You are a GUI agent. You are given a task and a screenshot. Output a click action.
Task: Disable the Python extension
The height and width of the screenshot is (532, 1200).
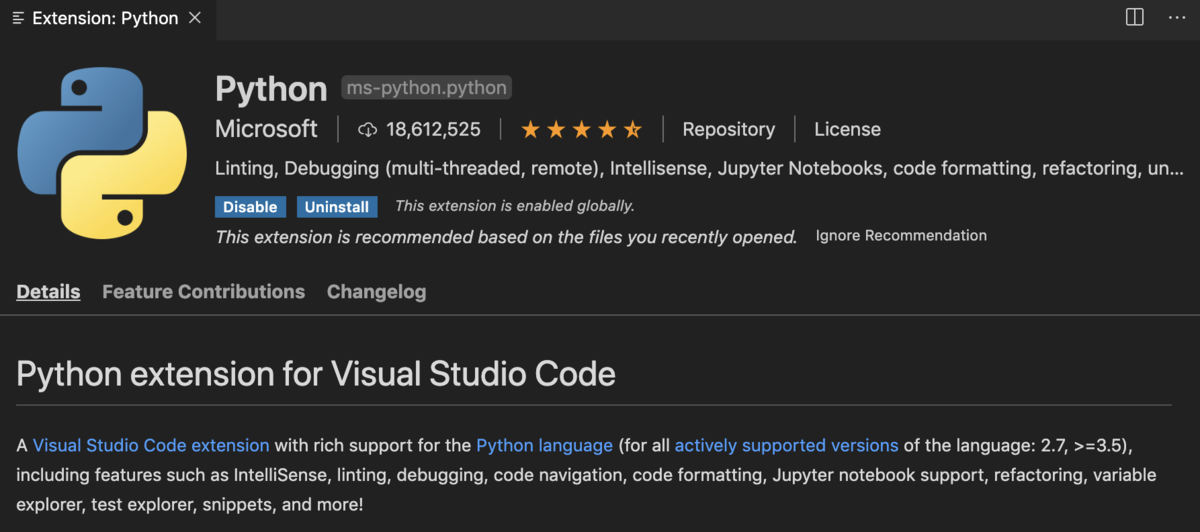point(250,207)
